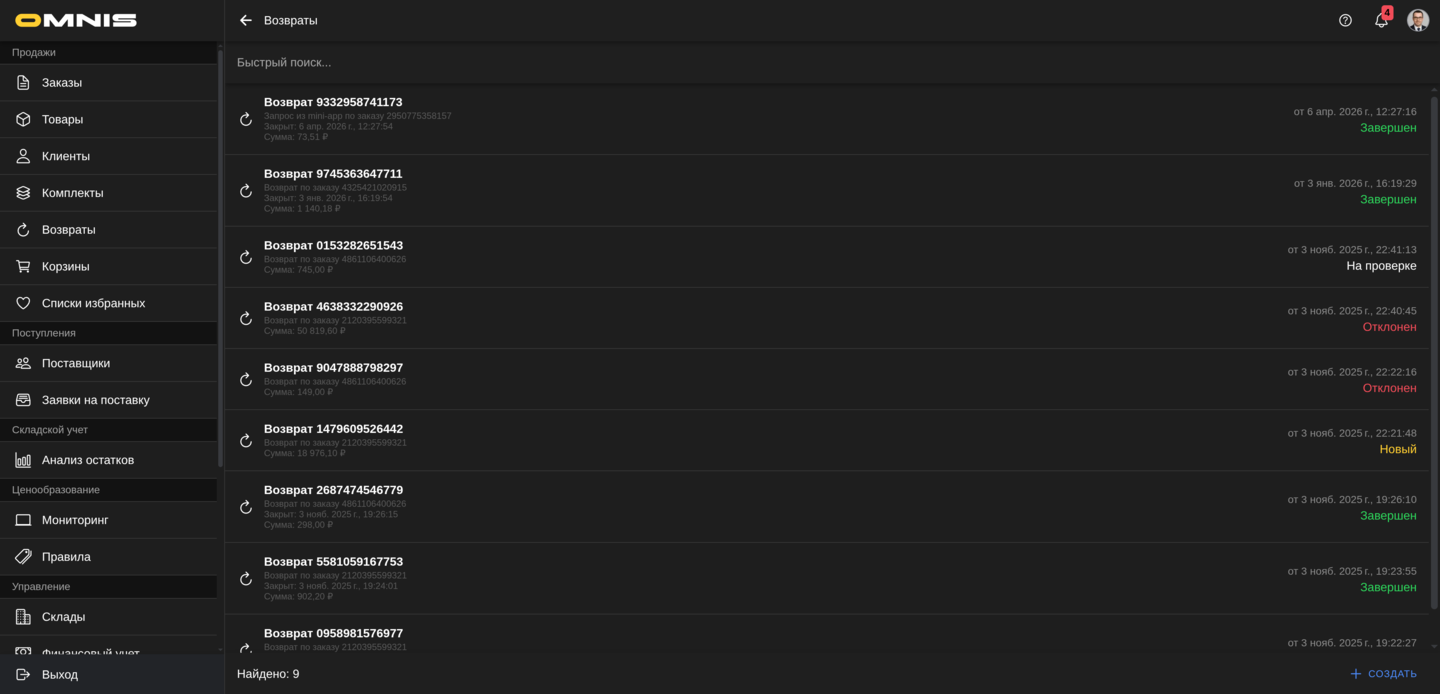1440x694 pixels.
Task: Select Заявки на поставку menu entry
Action: (x=95, y=400)
